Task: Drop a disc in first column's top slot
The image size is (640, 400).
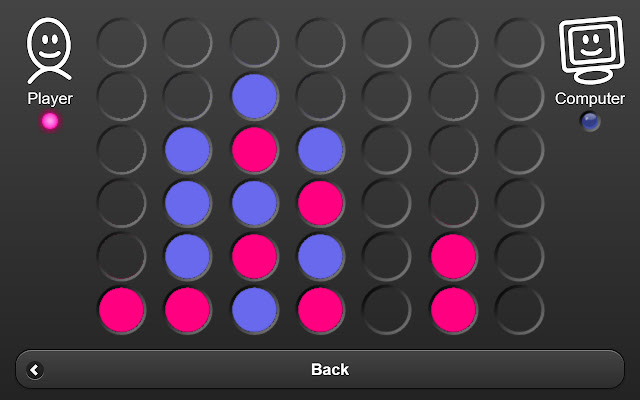Action: (x=121, y=42)
